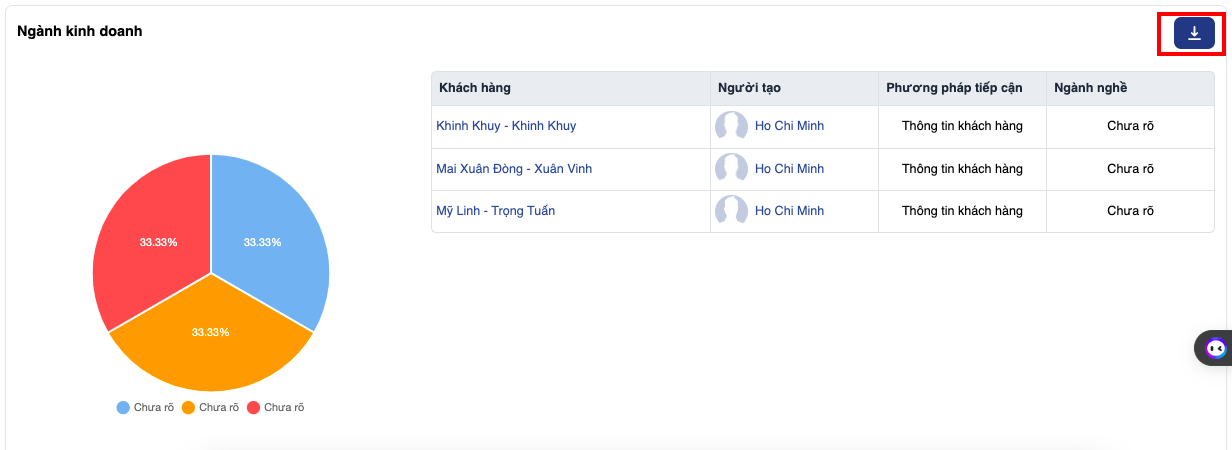The height and width of the screenshot is (450, 1232).
Task: Click Ho Chi Minh name in Mỹ Linh row
Action: click(x=789, y=211)
